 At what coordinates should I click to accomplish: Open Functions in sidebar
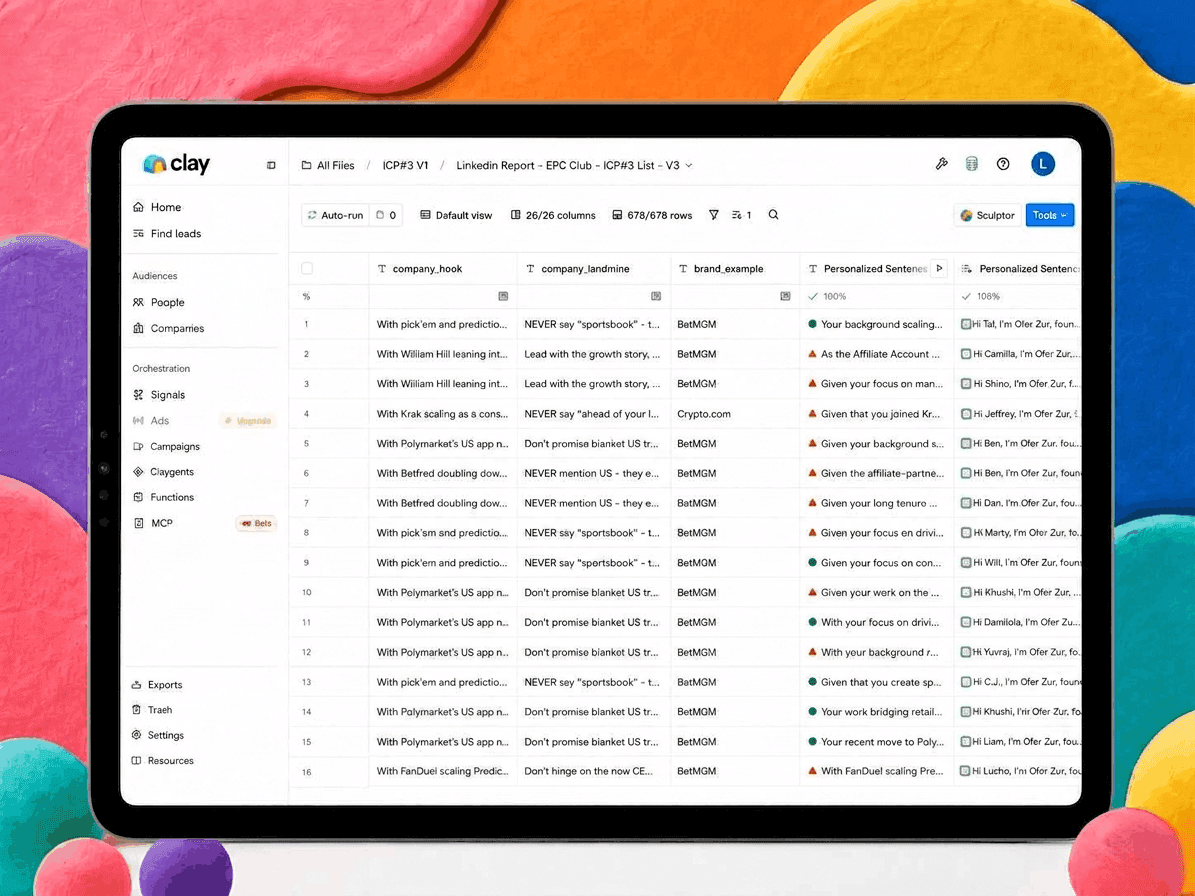tap(163, 497)
